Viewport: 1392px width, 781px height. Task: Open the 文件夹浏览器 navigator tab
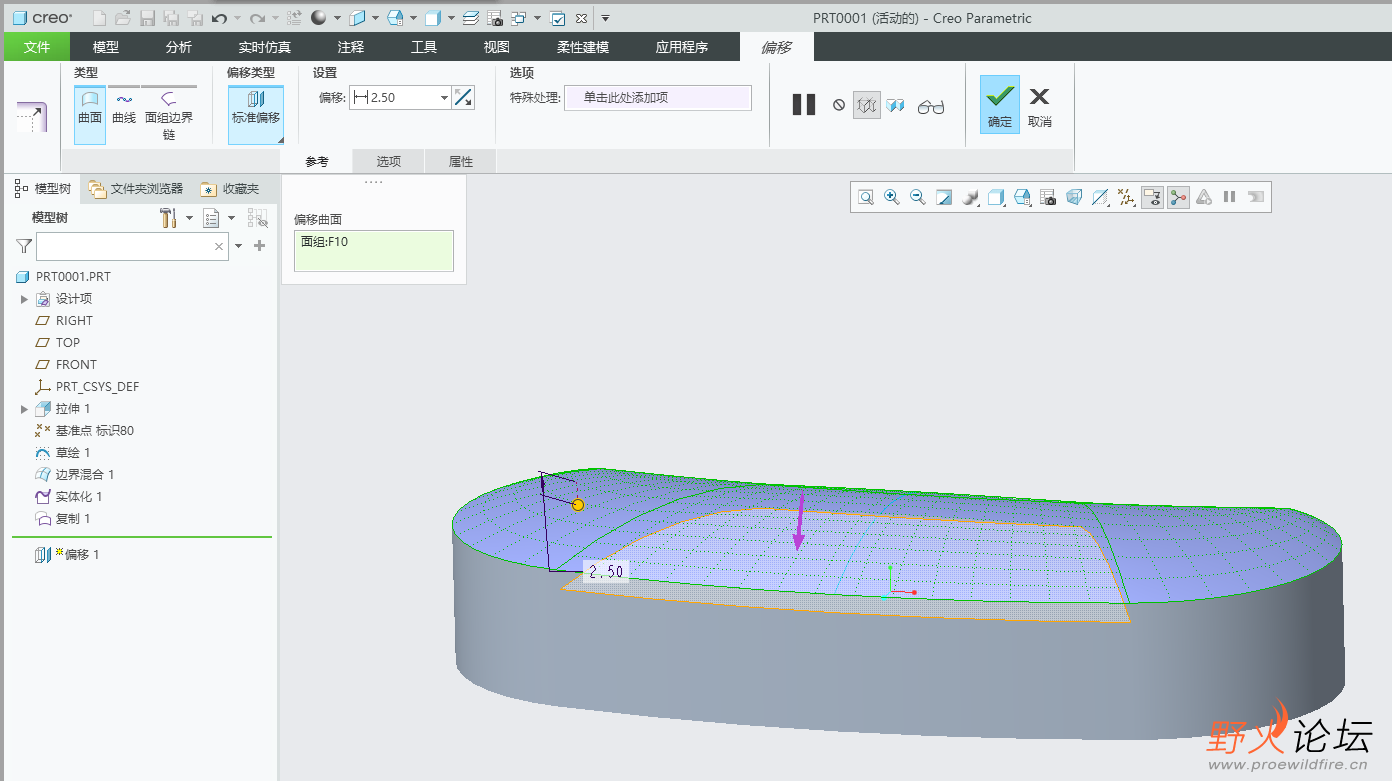135,188
